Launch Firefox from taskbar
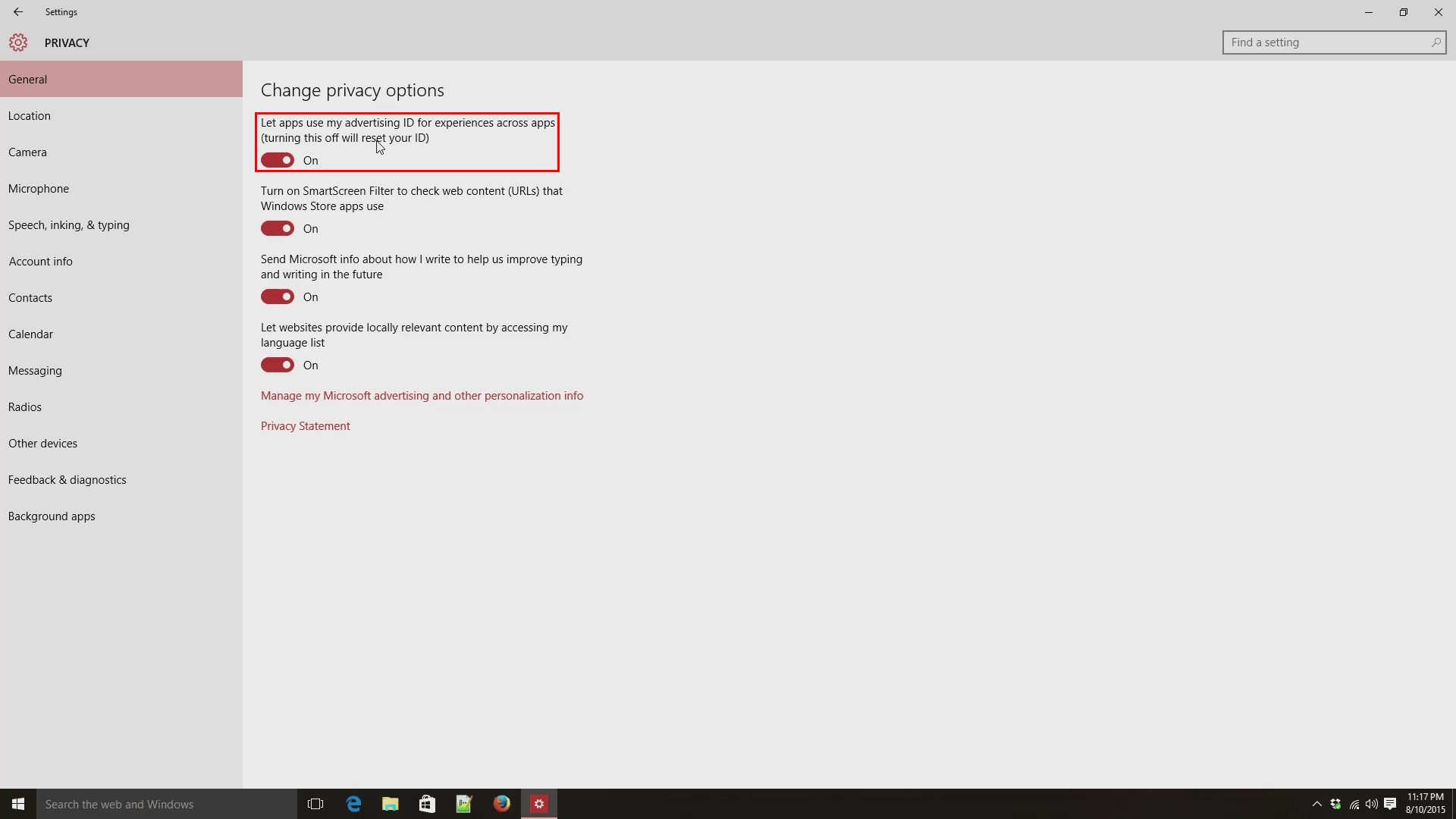 pyautogui.click(x=501, y=804)
